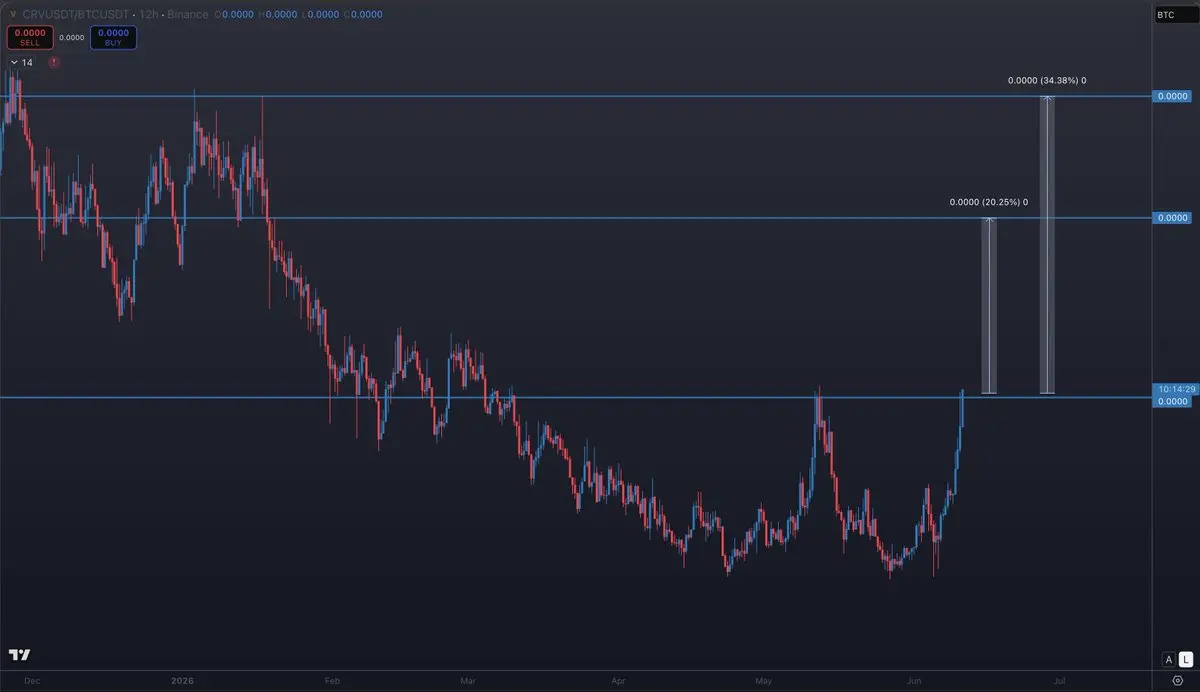
Task: Open the symbol logo icon beside CRVUSDT
Action: [13, 14]
